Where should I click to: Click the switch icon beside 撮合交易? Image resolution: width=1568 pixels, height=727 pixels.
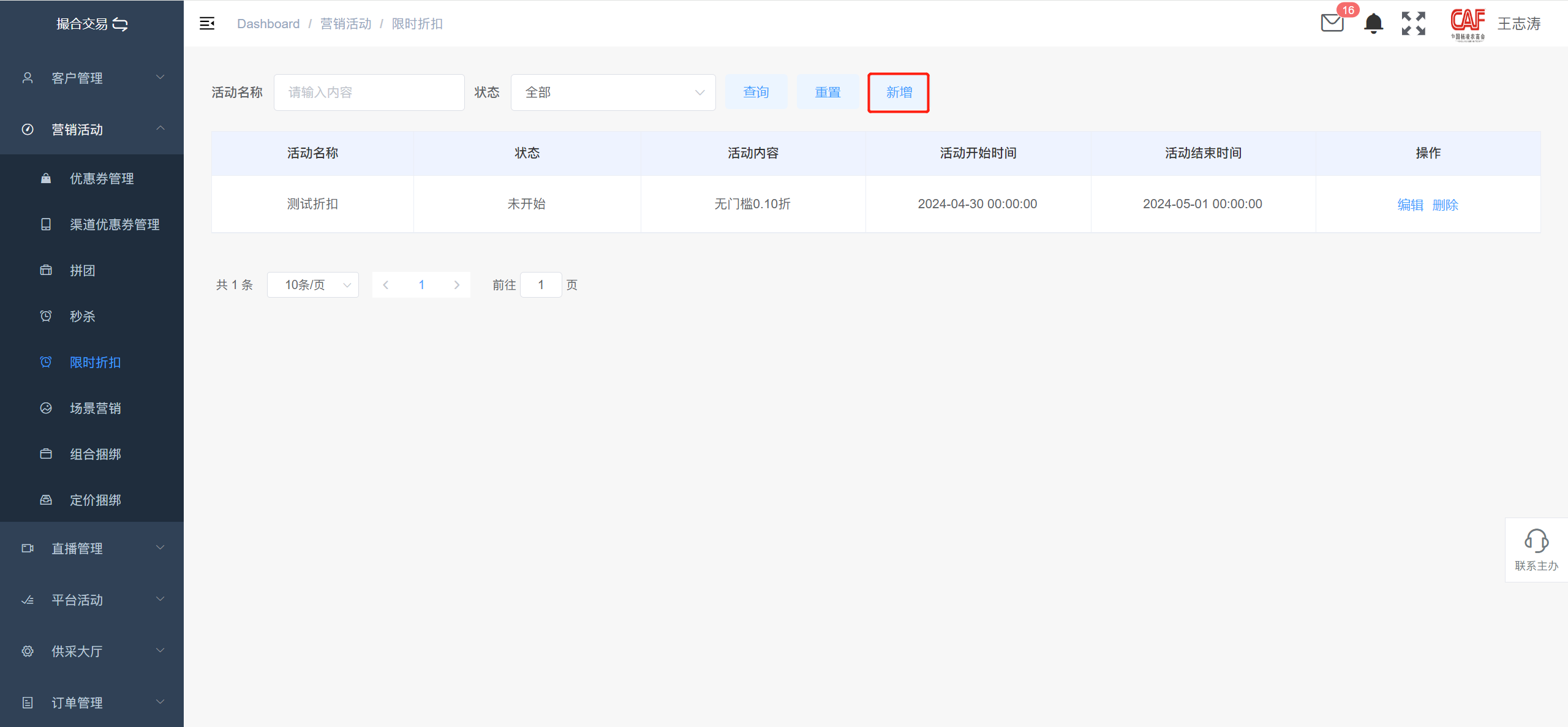[121, 24]
